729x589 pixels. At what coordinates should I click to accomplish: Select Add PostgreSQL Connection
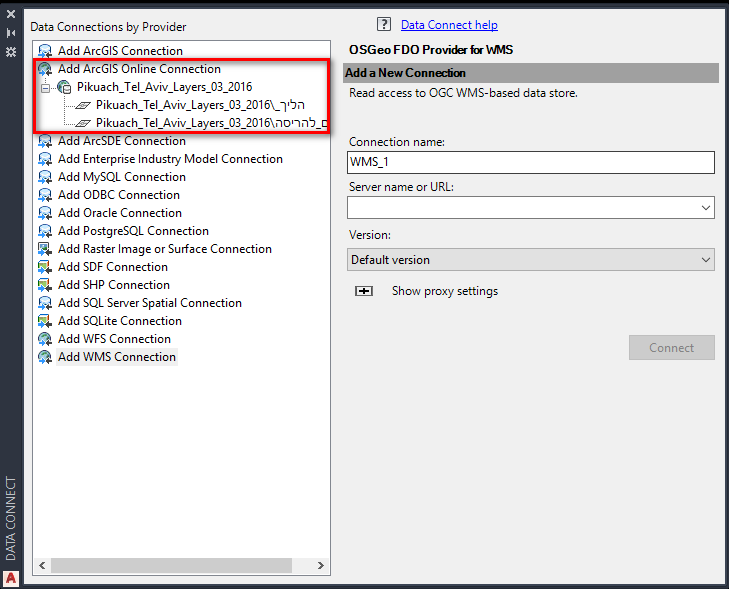[x=133, y=231]
